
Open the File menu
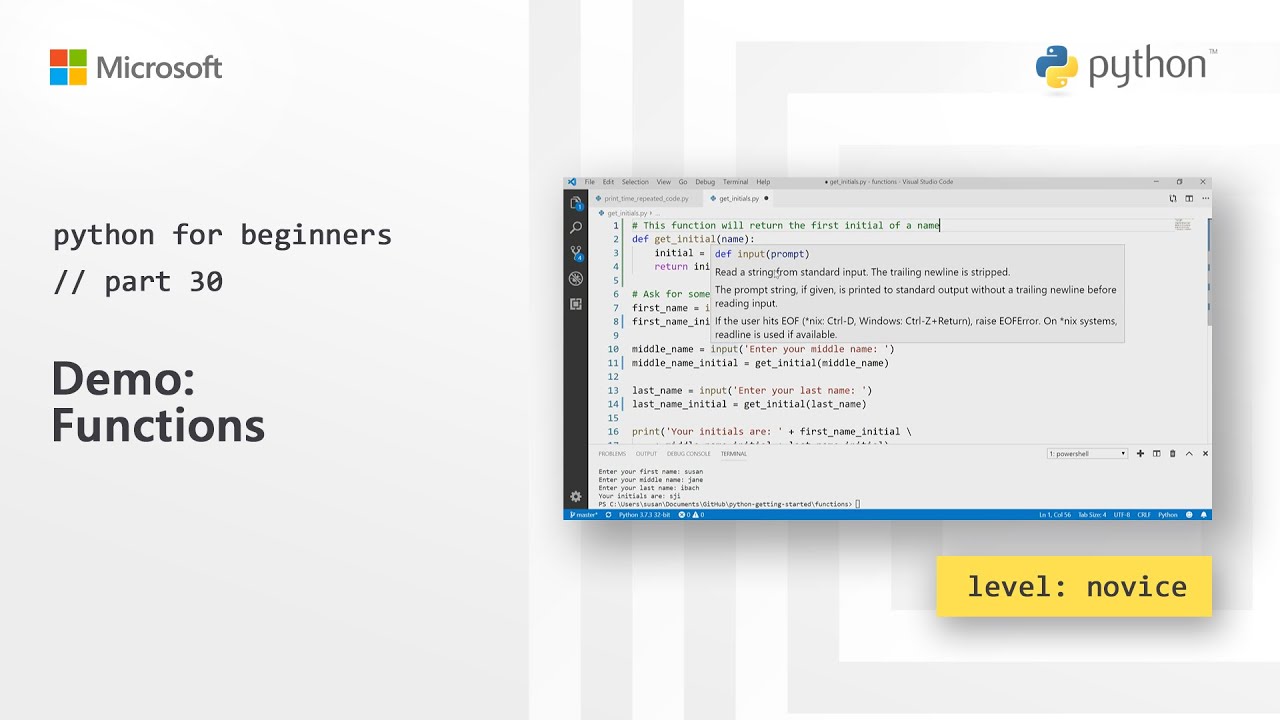click(590, 182)
